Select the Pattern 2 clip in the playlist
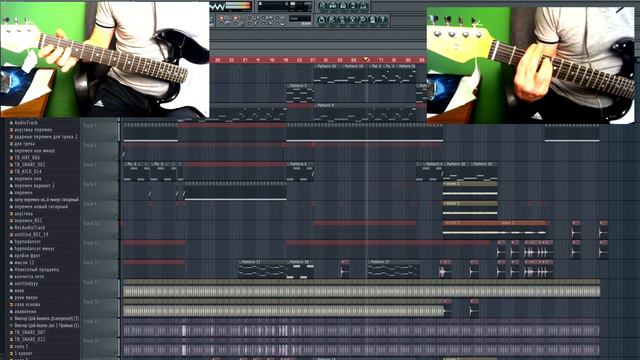Screen dimensions: 640x360 coord(300,93)
